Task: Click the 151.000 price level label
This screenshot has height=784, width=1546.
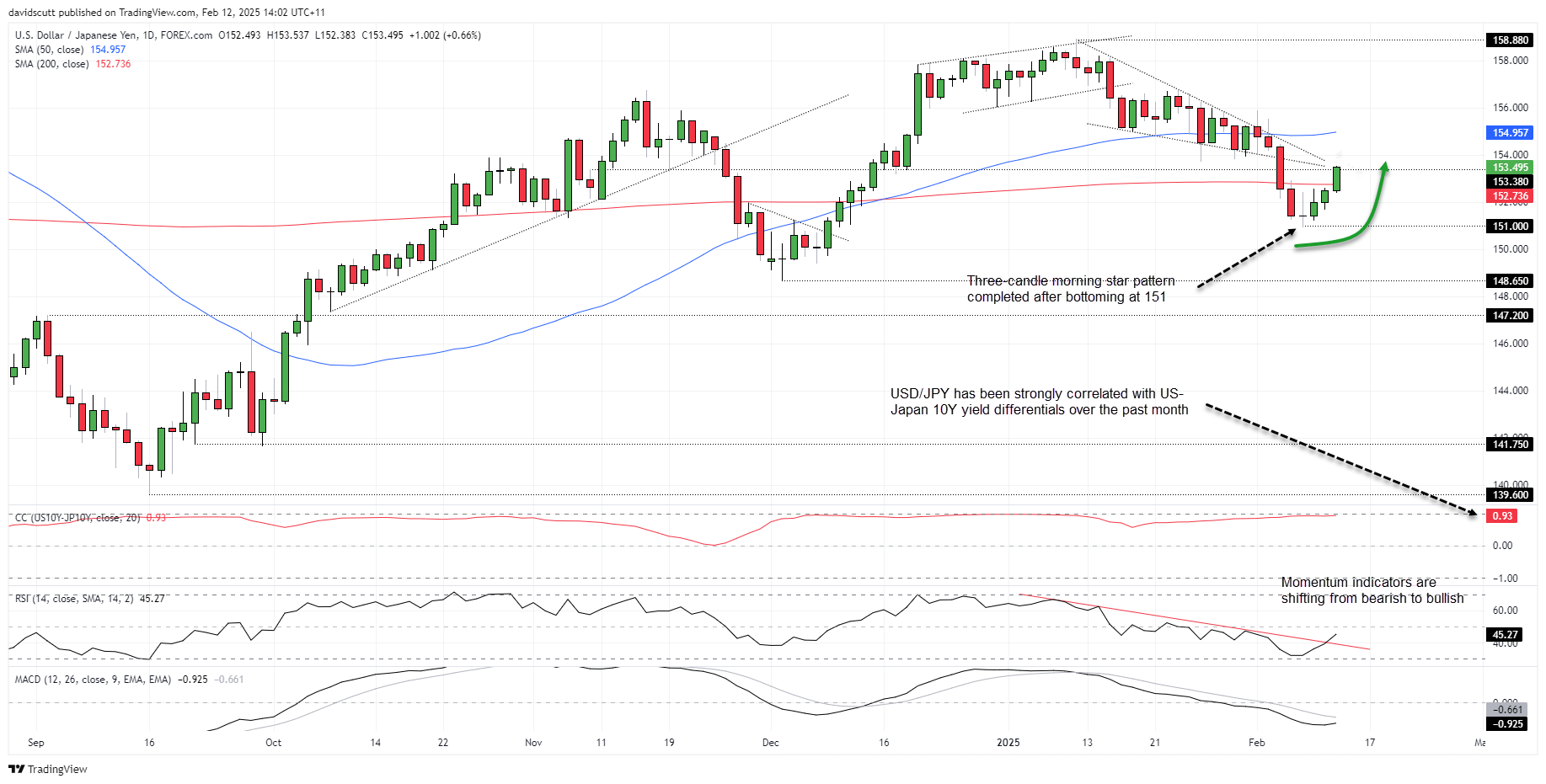Action: point(1511,226)
